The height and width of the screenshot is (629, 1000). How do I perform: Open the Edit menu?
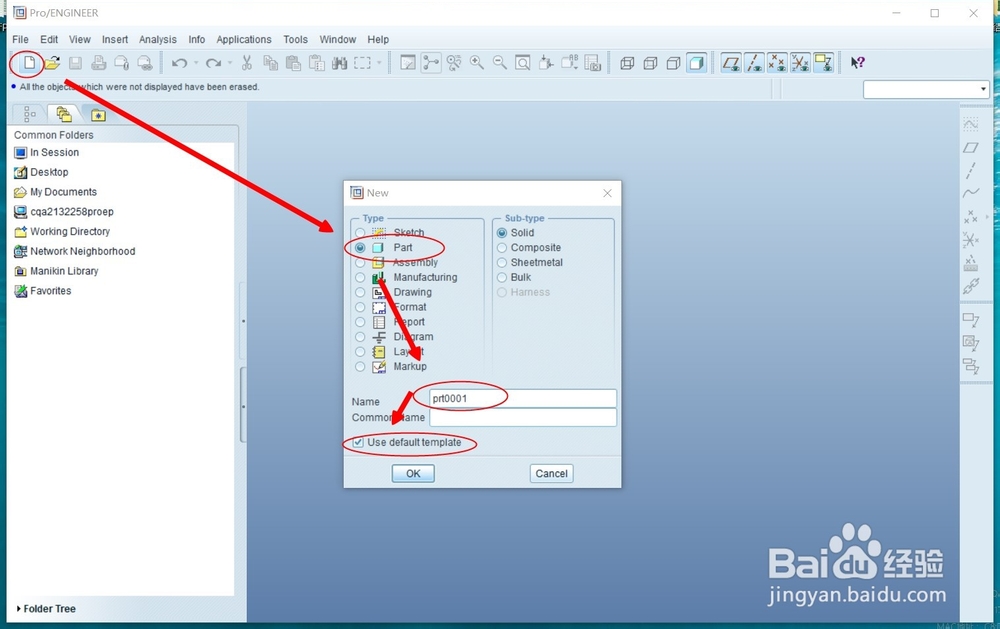(49, 40)
